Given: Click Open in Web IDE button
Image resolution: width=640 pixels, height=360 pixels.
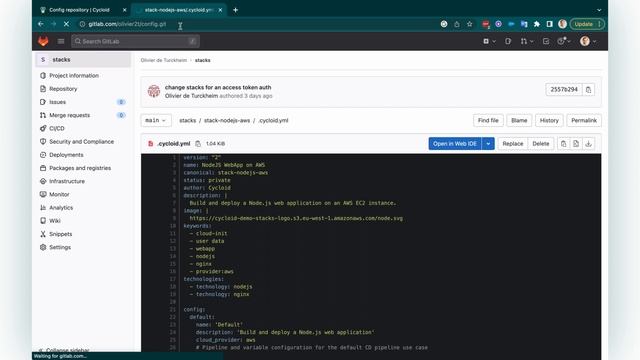Looking at the screenshot, I should 455,144.
